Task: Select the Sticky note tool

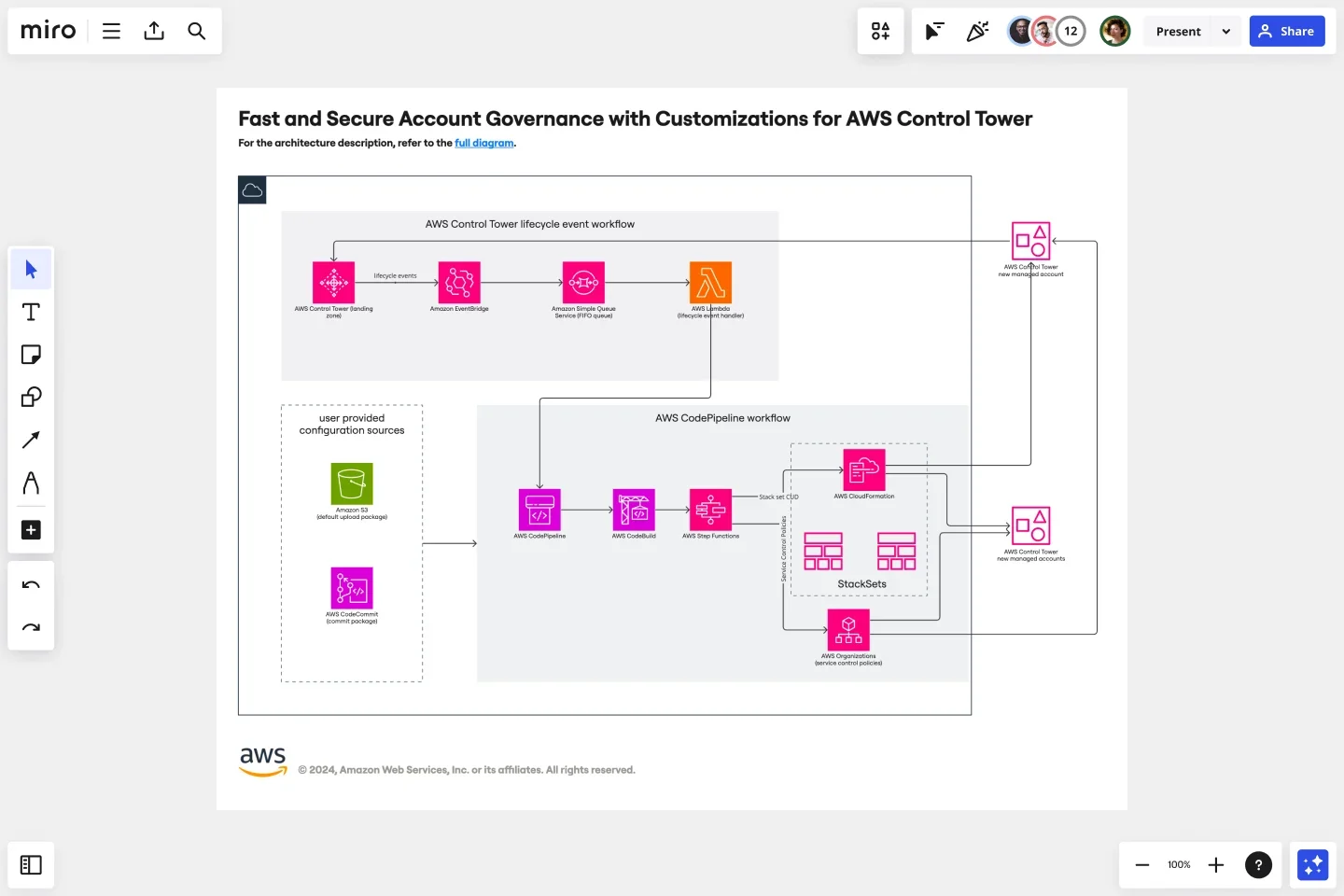Action: (x=31, y=355)
